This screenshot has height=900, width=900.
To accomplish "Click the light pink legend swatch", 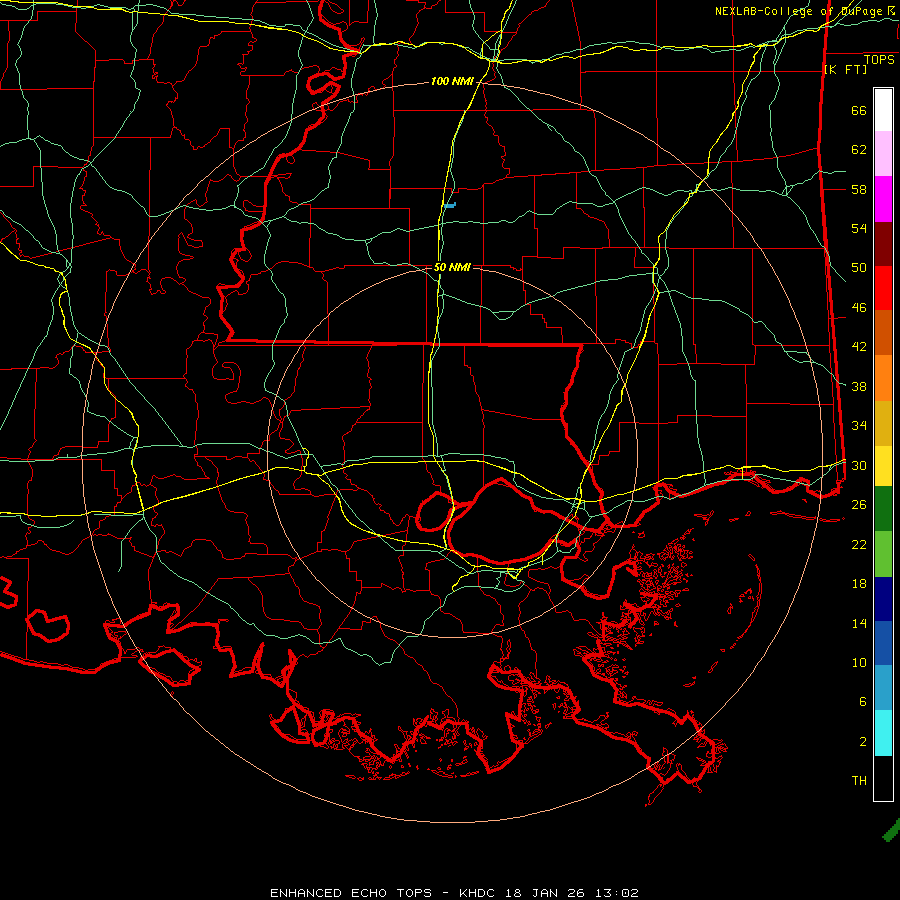I will click(x=883, y=154).
